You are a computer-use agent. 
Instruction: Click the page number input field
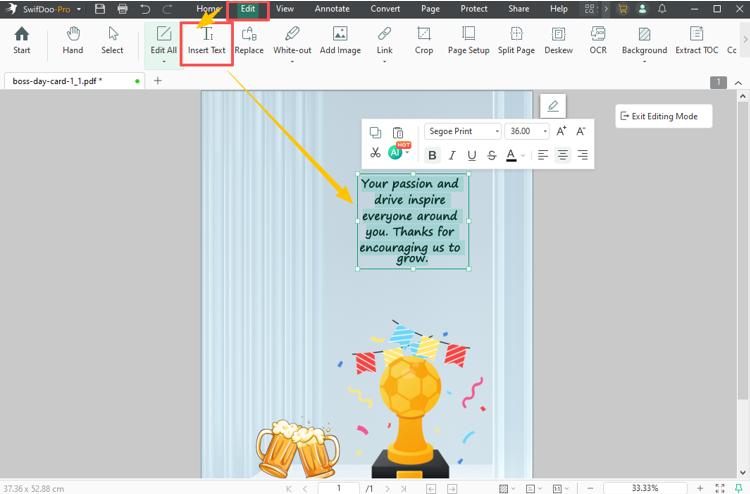tap(339, 488)
